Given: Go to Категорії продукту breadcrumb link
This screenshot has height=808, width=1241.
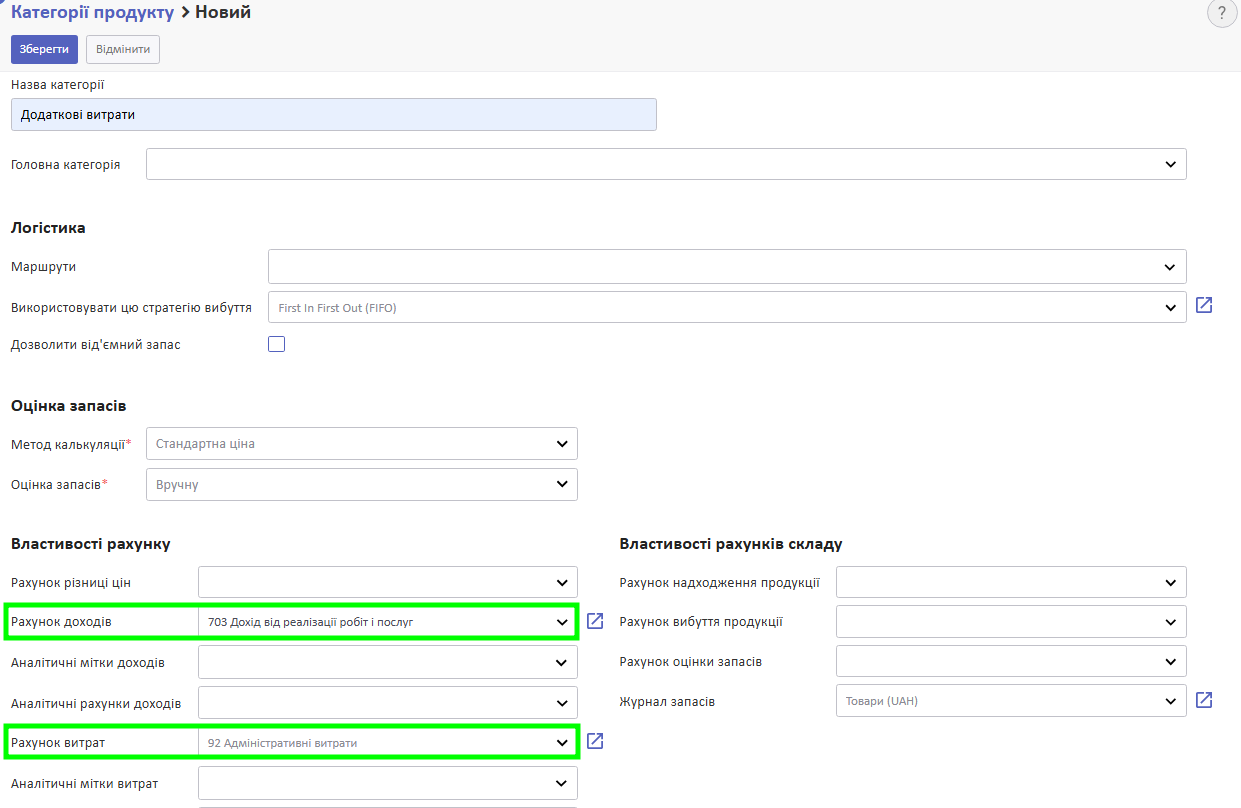Looking at the screenshot, I should [x=93, y=12].
